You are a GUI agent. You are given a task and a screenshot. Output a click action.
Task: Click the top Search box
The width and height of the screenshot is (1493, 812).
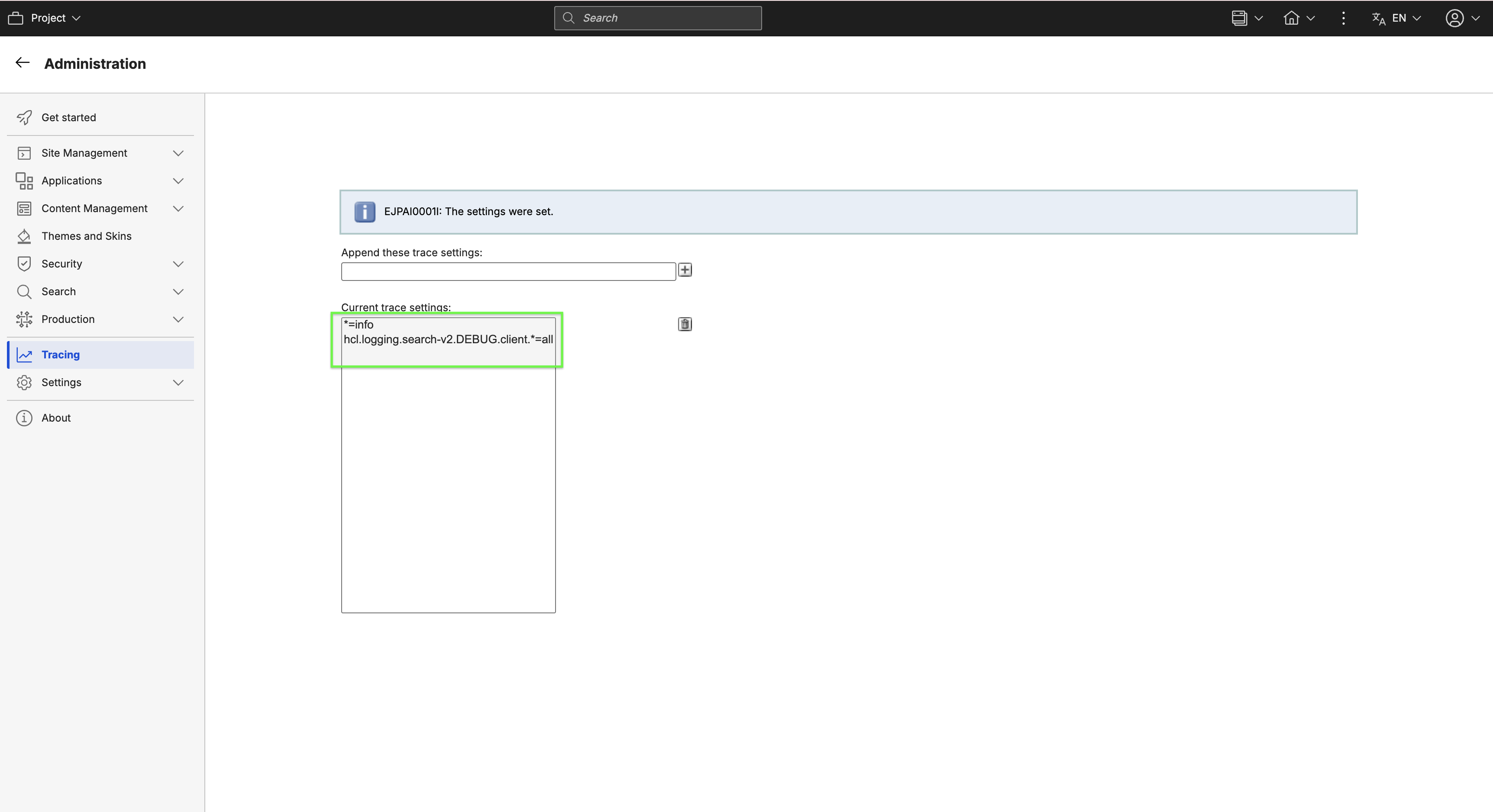pyautogui.click(x=658, y=18)
